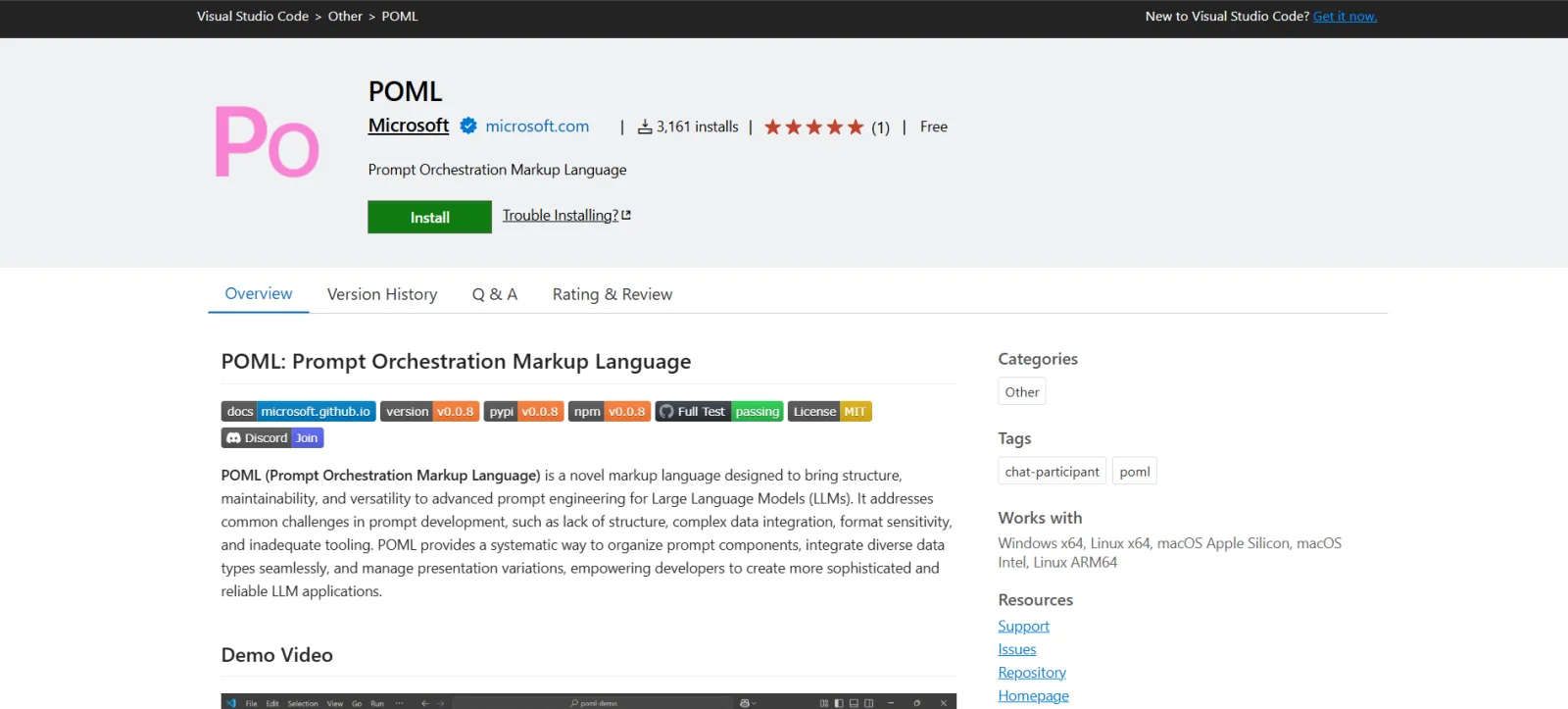Click the (1) rating count
The width and height of the screenshot is (1568, 709).
pos(881,127)
